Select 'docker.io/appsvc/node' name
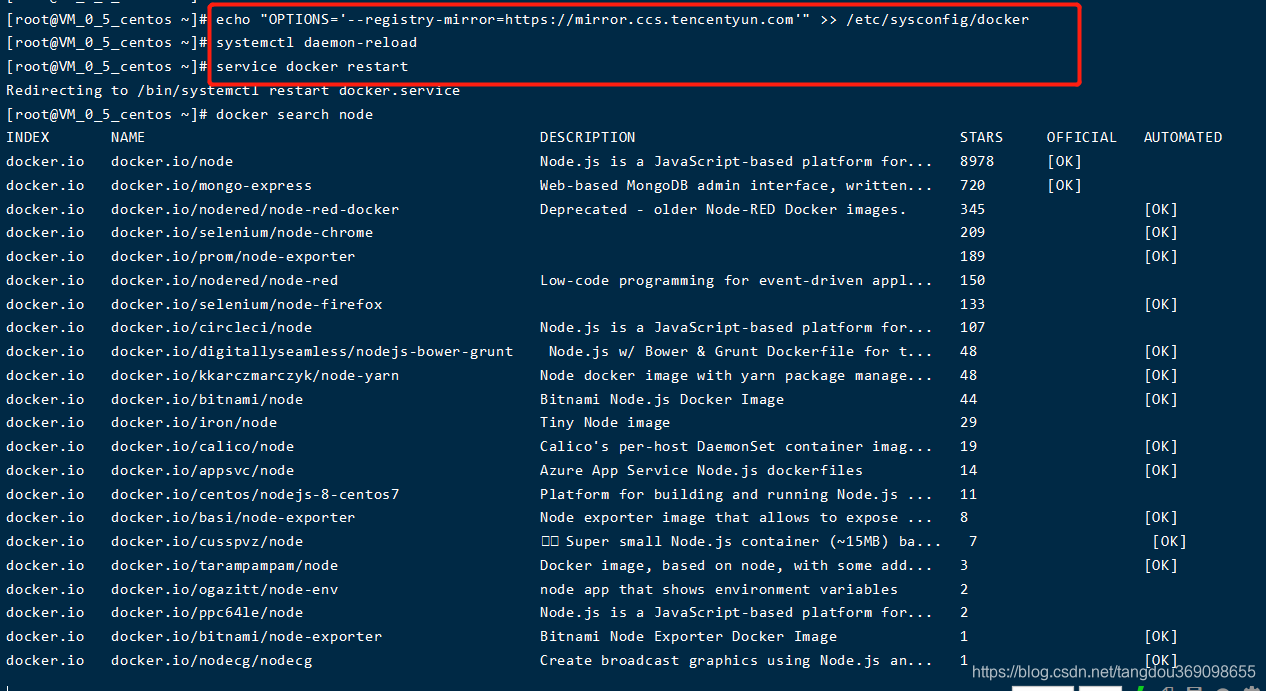Viewport: 1266px width, 691px height. (202, 470)
